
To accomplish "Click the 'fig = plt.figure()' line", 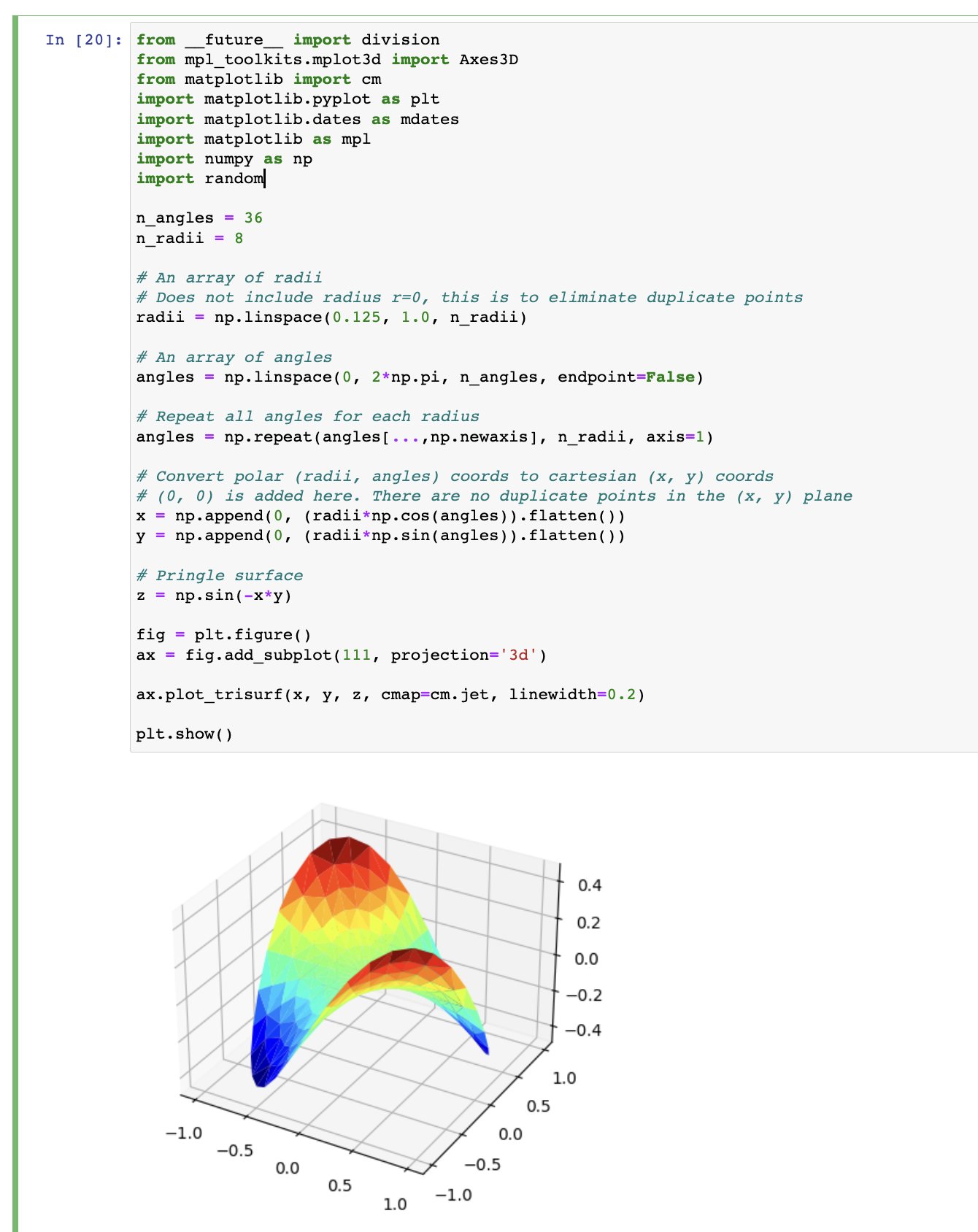I will (x=224, y=635).
